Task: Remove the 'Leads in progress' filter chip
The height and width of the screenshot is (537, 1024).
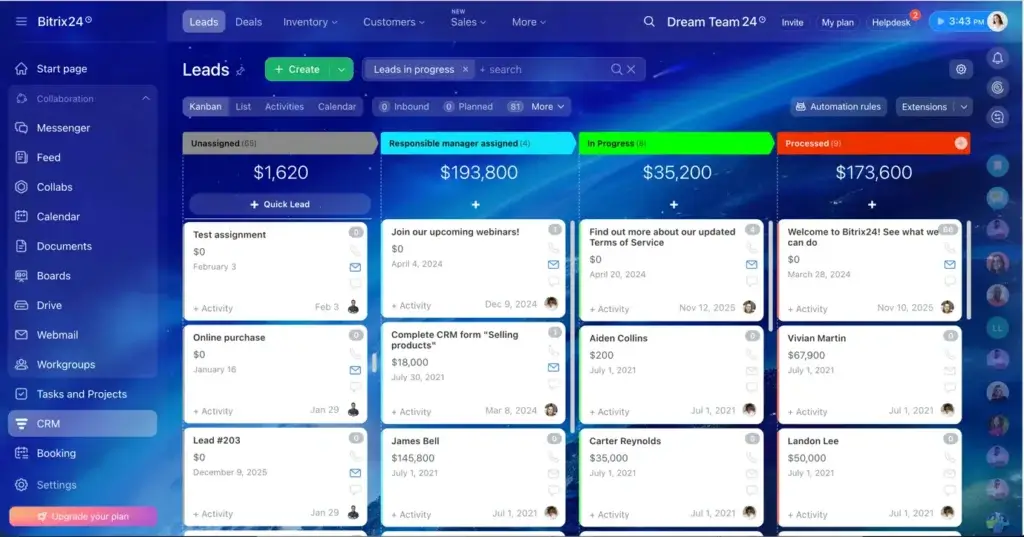Action: coord(465,69)
